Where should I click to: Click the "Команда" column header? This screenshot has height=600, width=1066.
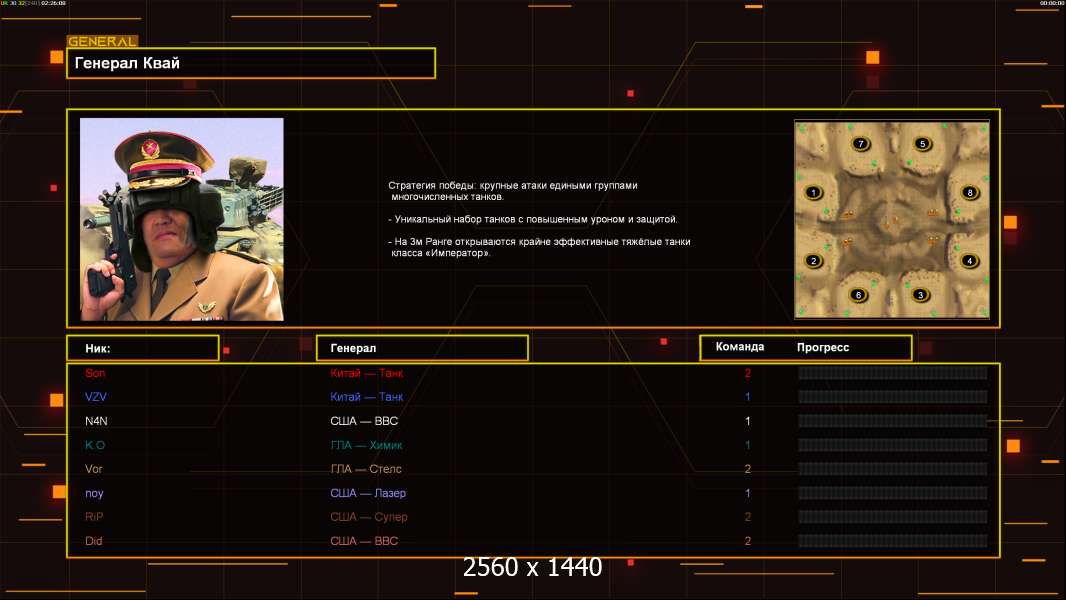(x=740, y=347)
